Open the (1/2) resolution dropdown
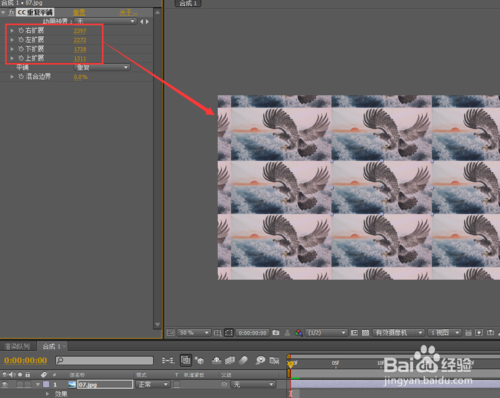The width and height of the screenshot is (500, 398). coord(326,333)
